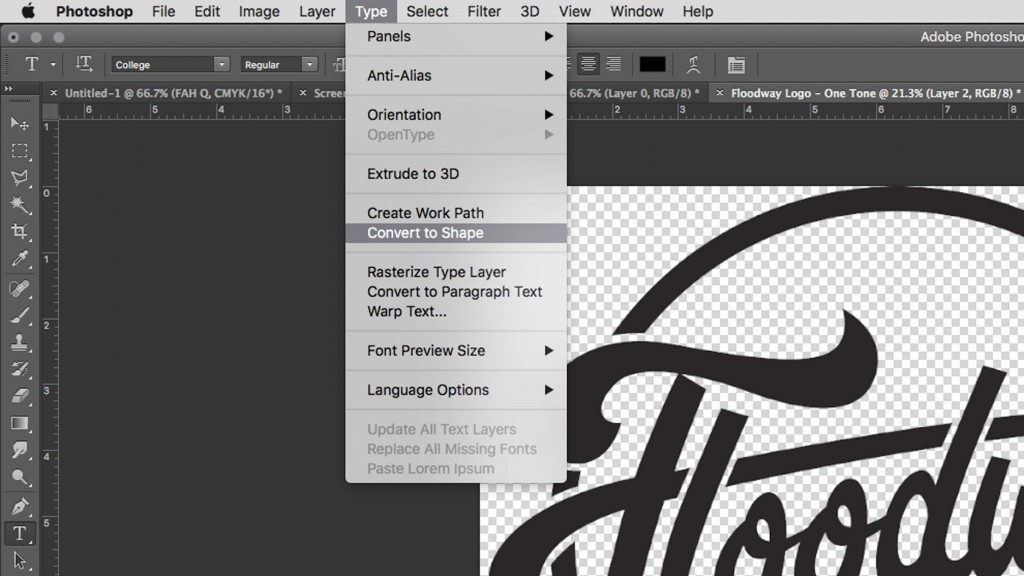Viewport: 1024px width, 576px height.
Task: Expand the Font Preview Size submenu
Action: pyautogui.click(x=456, y=351)
